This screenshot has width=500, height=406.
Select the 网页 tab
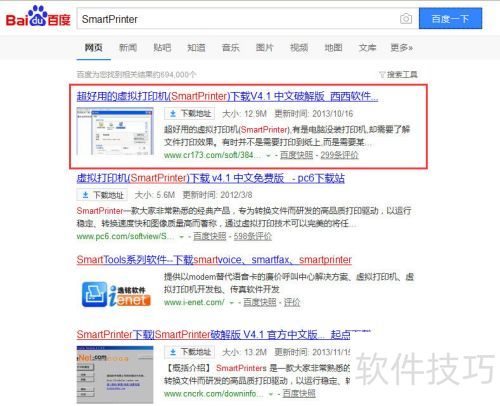click(x=93, y=48)
